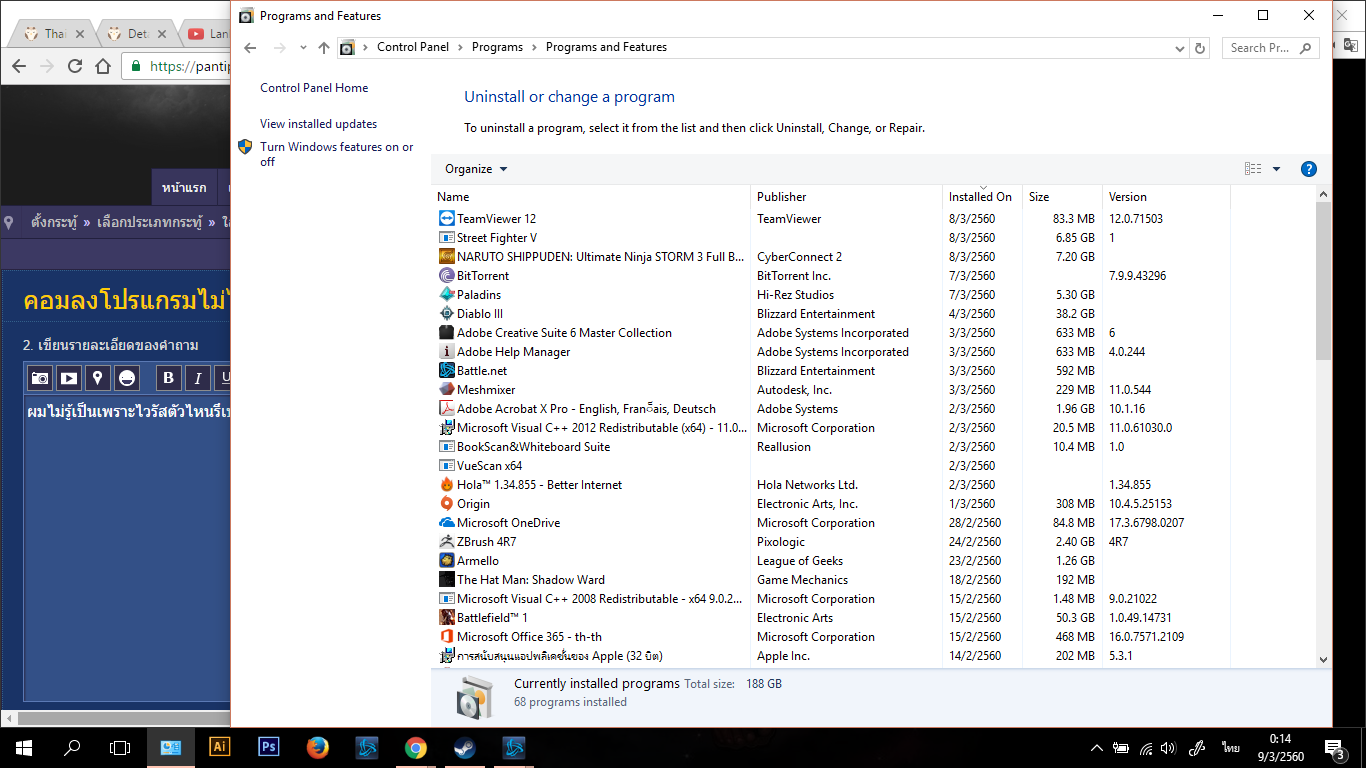Sort list by Installed On column header
1366x768 pixels.
tap(982, 197)
